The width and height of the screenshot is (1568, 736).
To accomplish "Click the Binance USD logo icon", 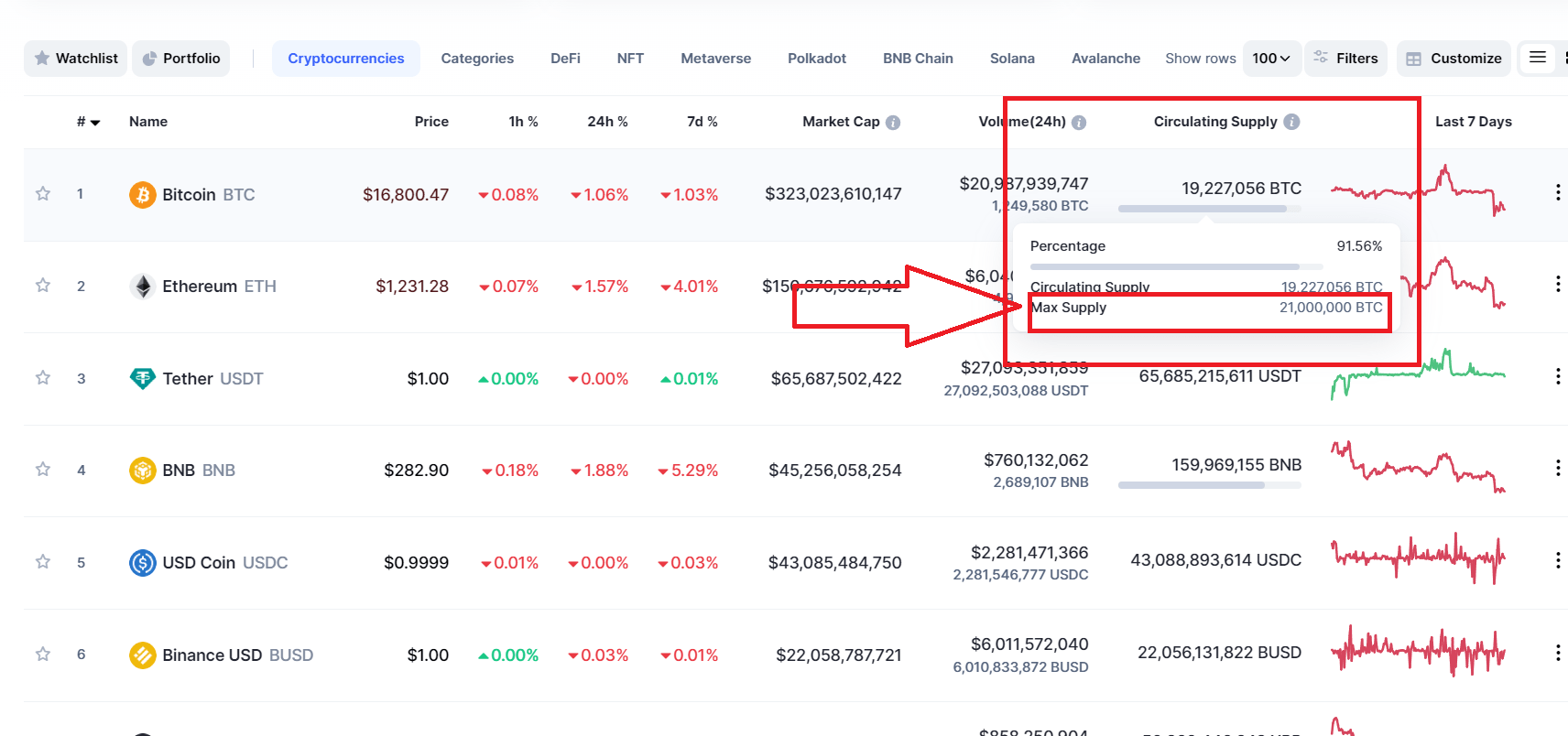I will [x=142, y=655].
